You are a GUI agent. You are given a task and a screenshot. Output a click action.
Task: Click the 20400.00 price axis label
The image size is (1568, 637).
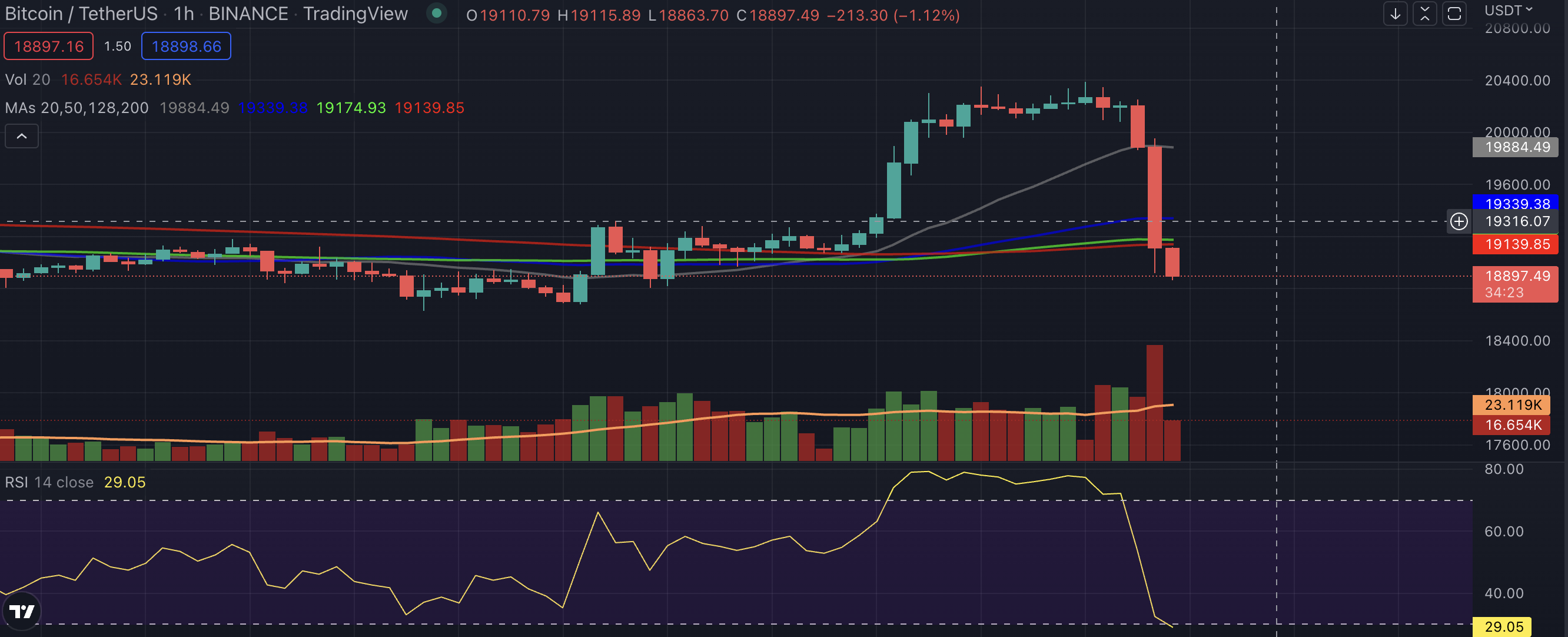(x=1517, y=81)
